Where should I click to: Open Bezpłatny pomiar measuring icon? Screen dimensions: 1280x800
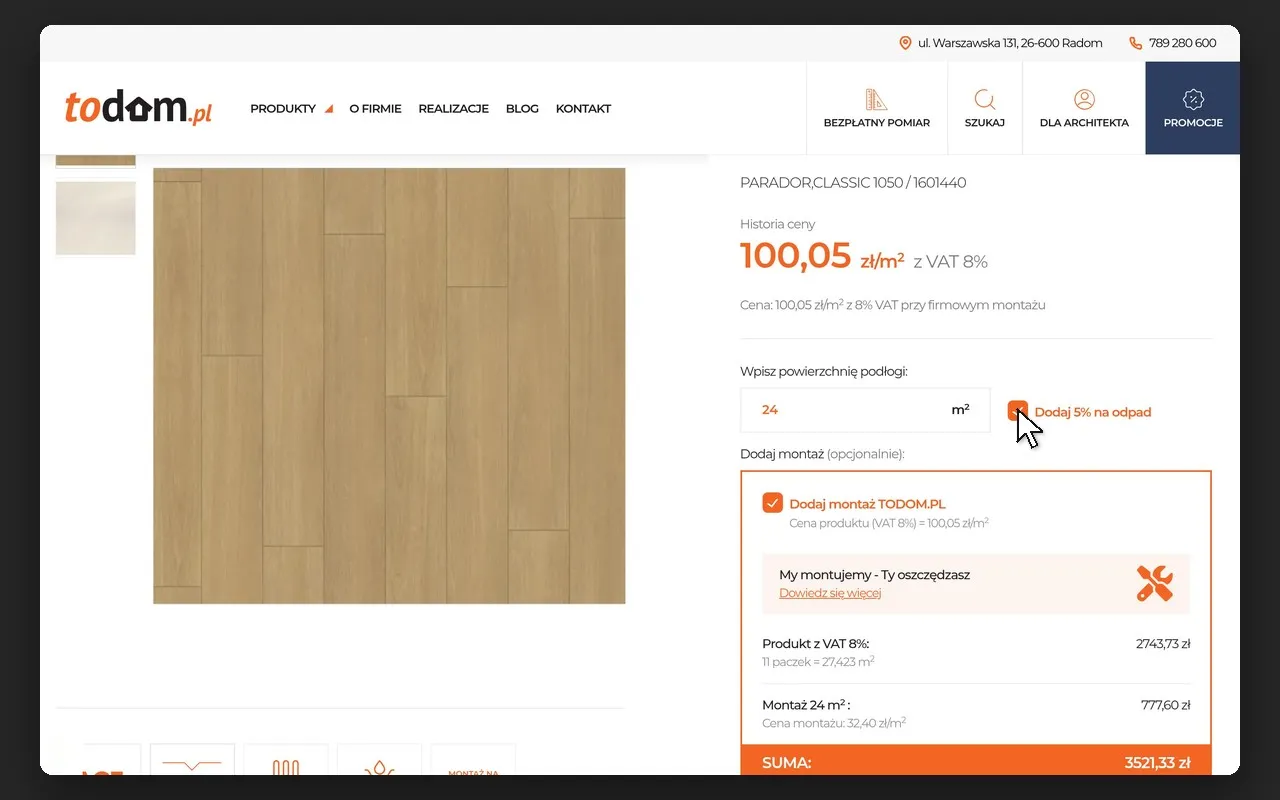pos(876,100)
